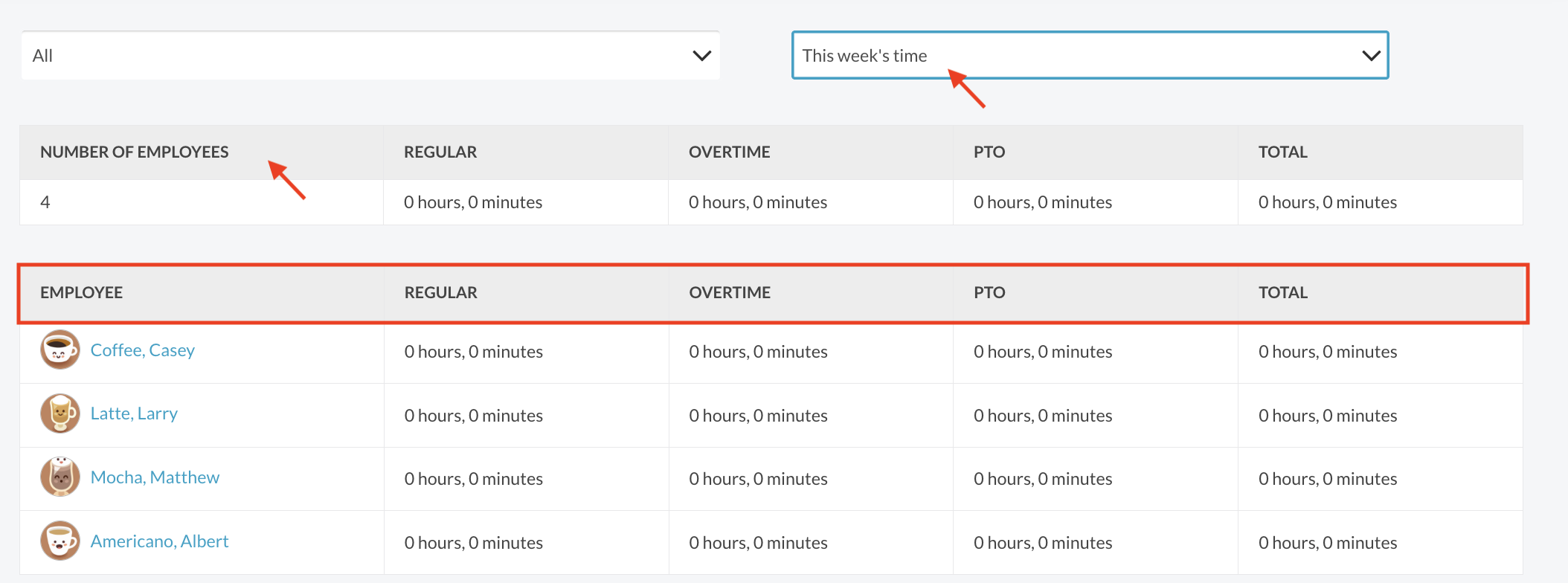
Task: Open Latte, Larry employee link
Action: pyautogui.click(x=134, y=413)
